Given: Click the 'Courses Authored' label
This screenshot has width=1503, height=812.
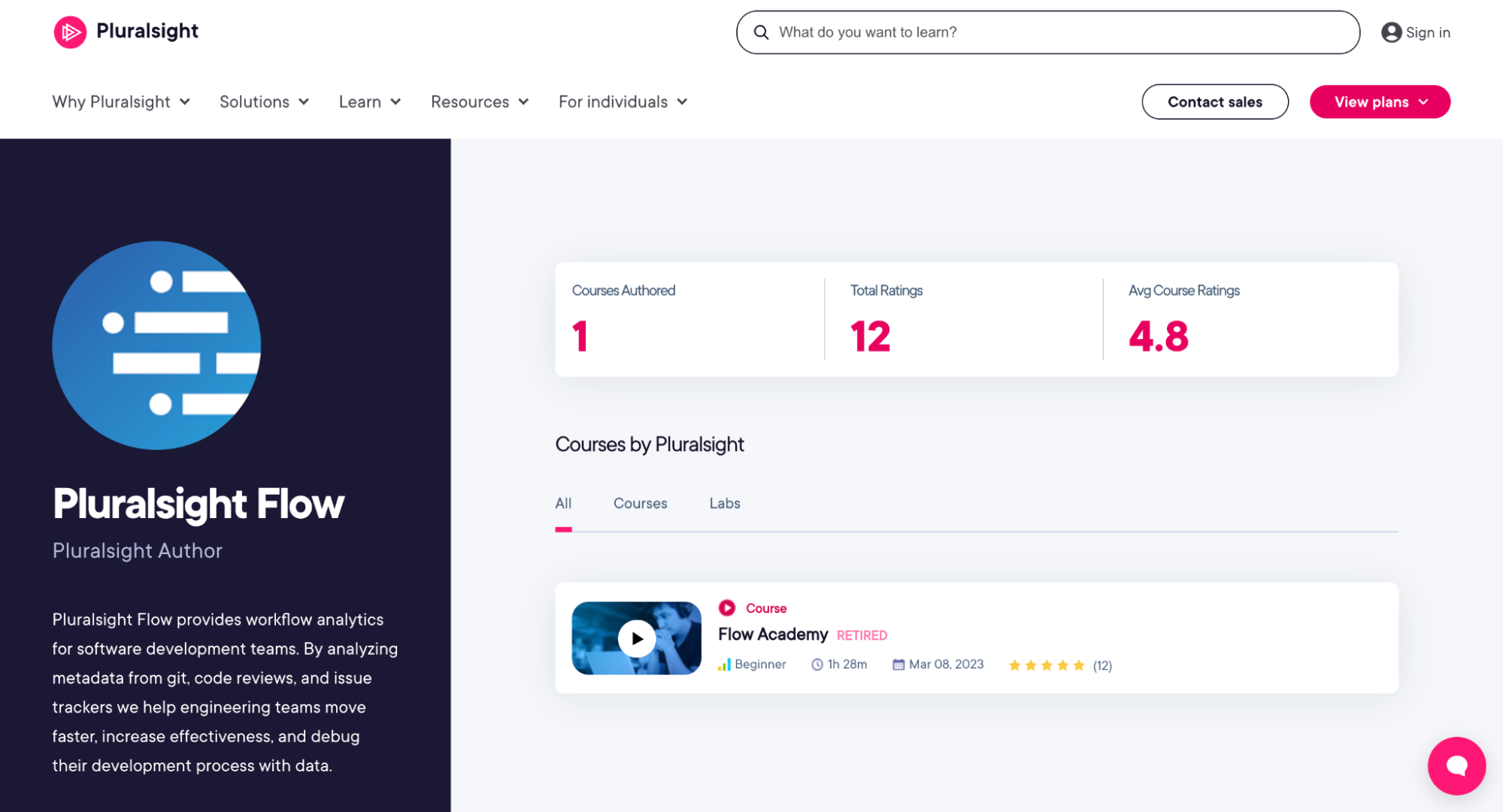Looking at the screenshot, I should pyautogui.click(x=623, y=290).
